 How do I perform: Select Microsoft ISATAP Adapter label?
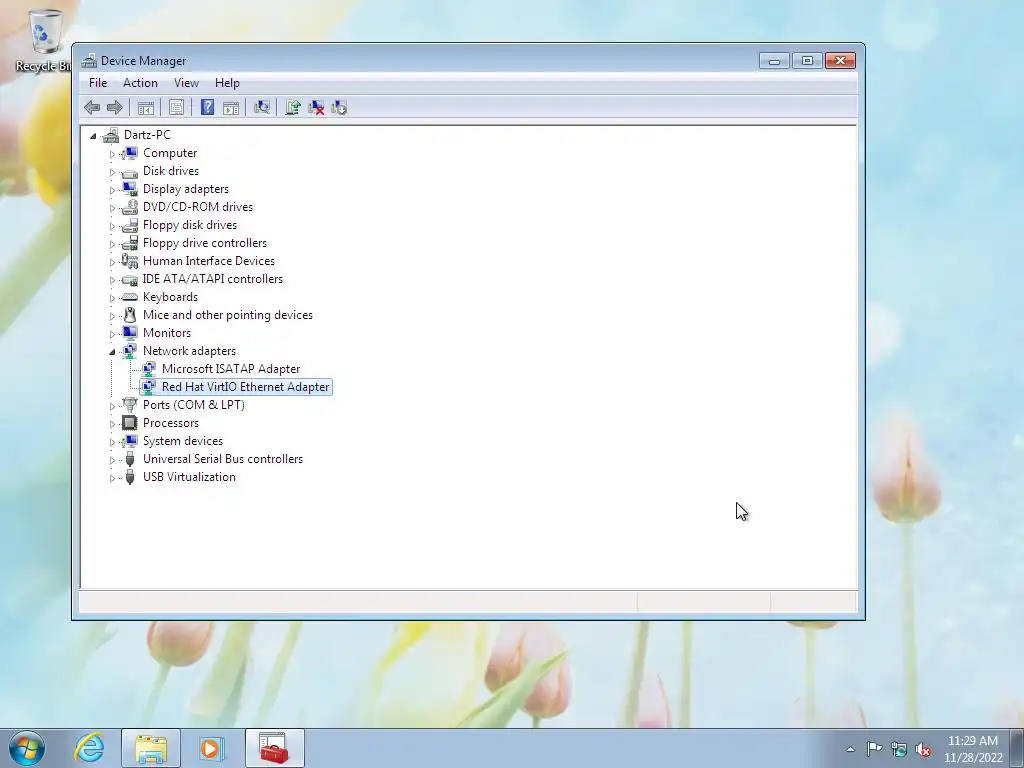231,369
